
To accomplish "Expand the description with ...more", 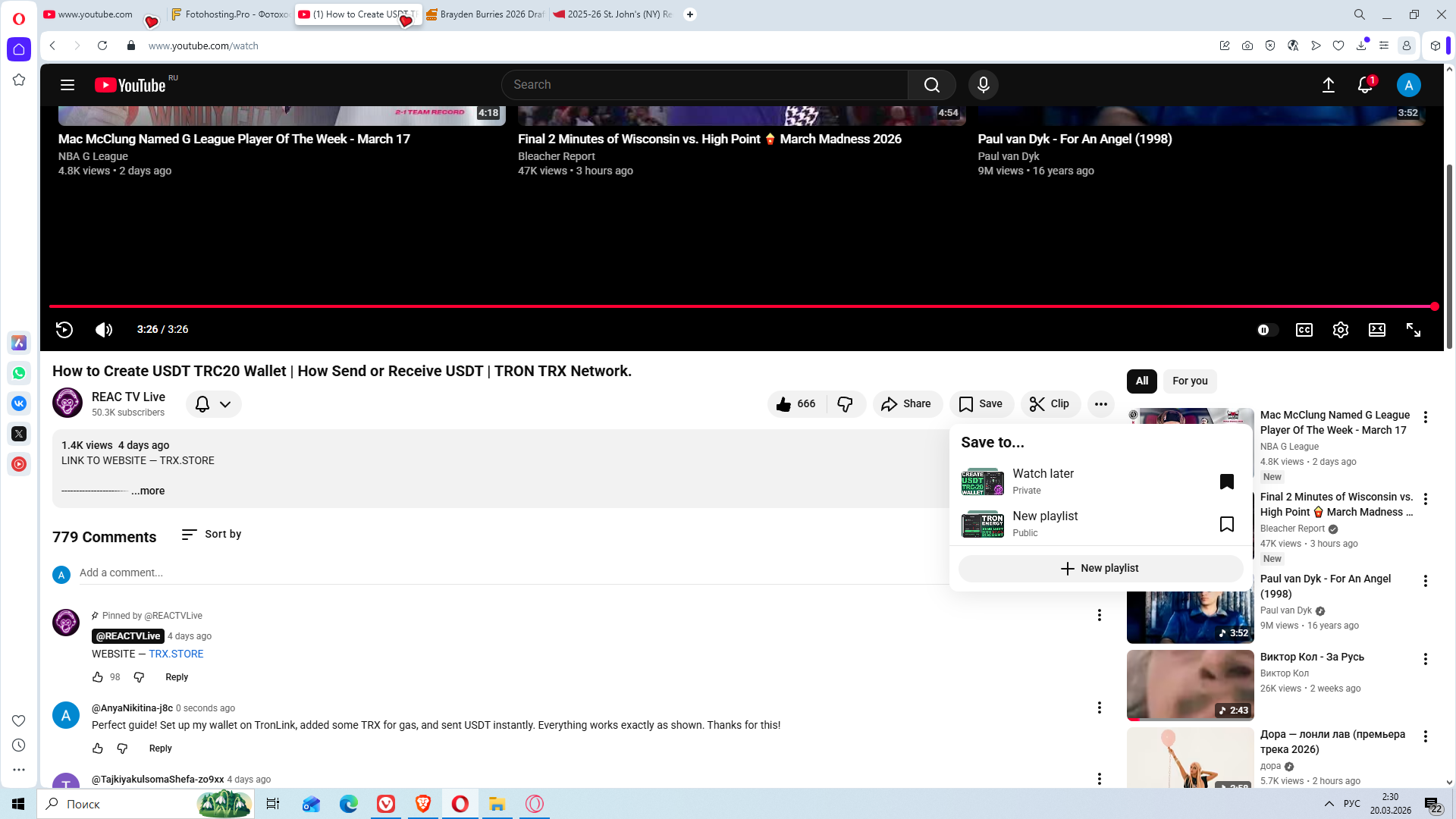I will [x=148, y=491].
